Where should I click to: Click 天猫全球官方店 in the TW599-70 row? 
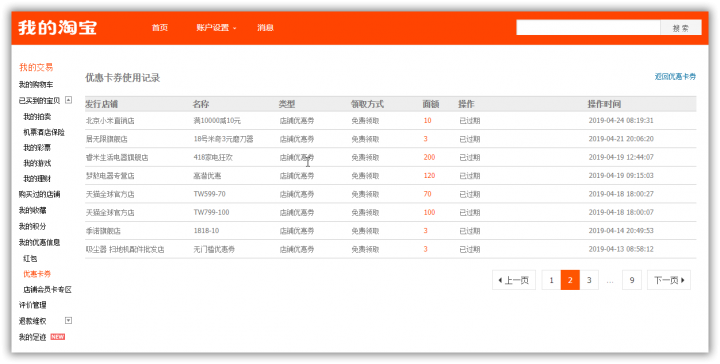[110, 194]
